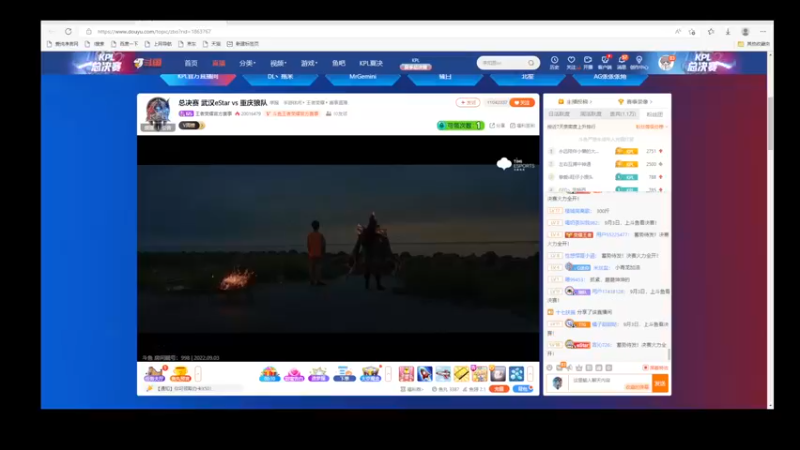Expand the 视频 dropdown menu
The image size is (800, 450).
pos(278,63)
